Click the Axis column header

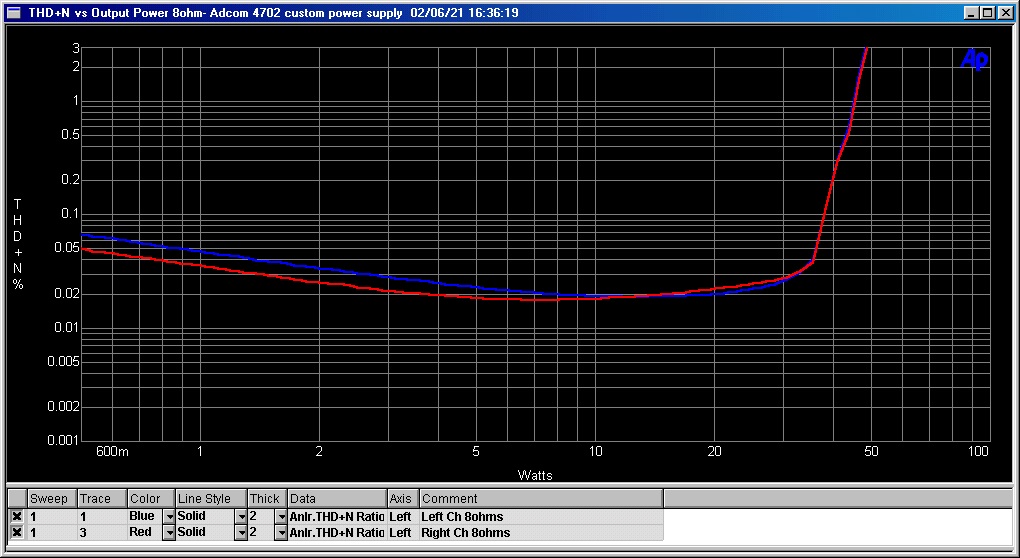403,499
